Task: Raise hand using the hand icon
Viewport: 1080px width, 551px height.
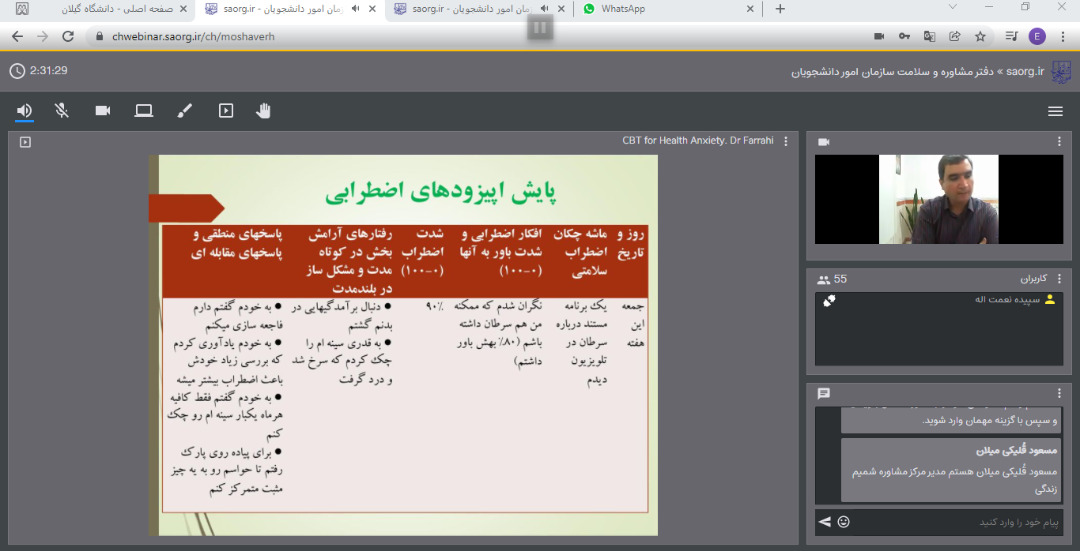Action: click(x=264, y=111)
